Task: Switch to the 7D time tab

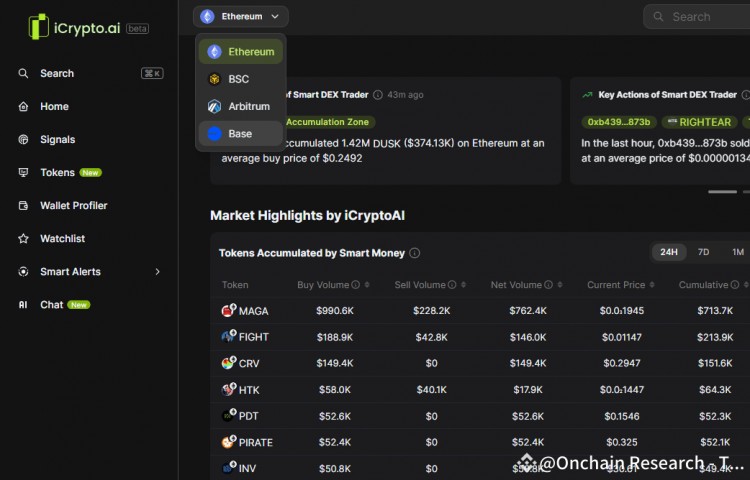Action: pyautogui.click(x=703, y=252)
